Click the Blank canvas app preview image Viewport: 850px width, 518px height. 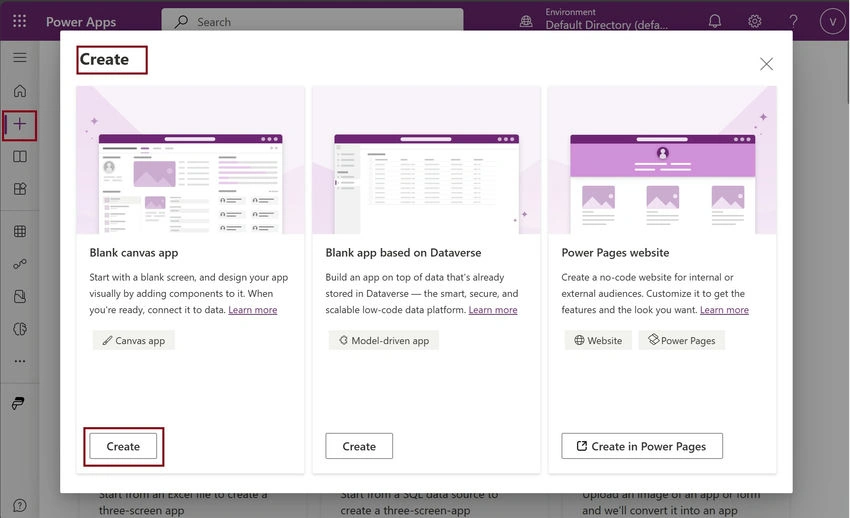190,160
